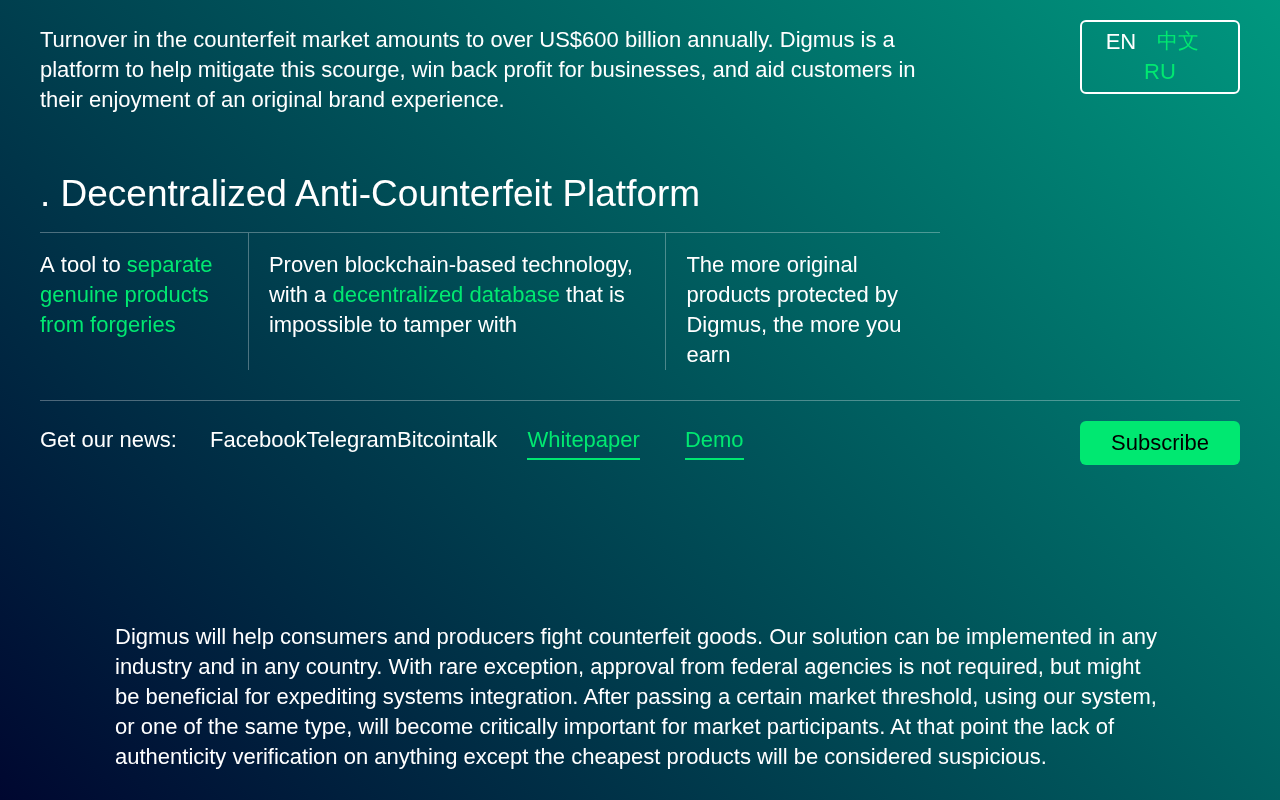Click the 'A tool to' text
The height and width of the screenshot is (800, 1280).
point(80,265)
